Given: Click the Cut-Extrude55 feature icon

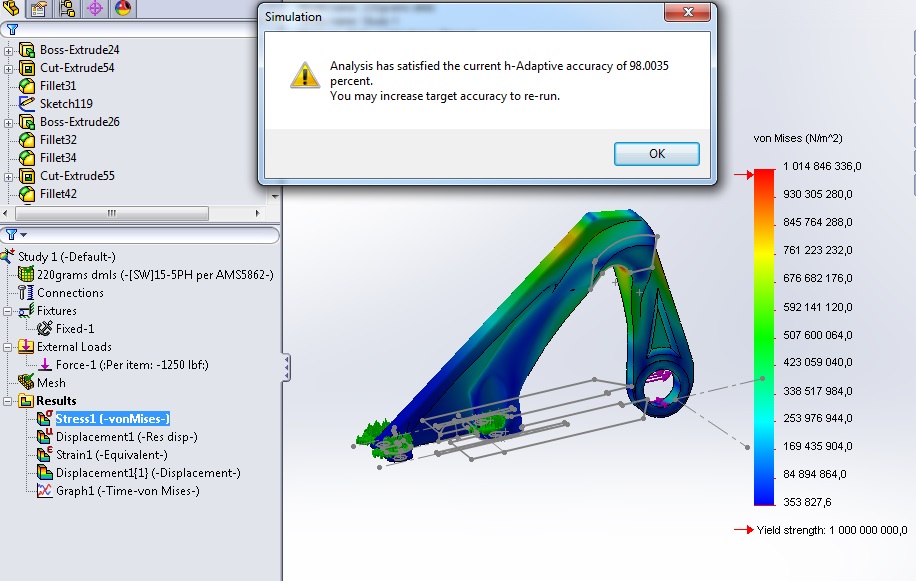Looking at the screenshot, I should click(26, 176).
